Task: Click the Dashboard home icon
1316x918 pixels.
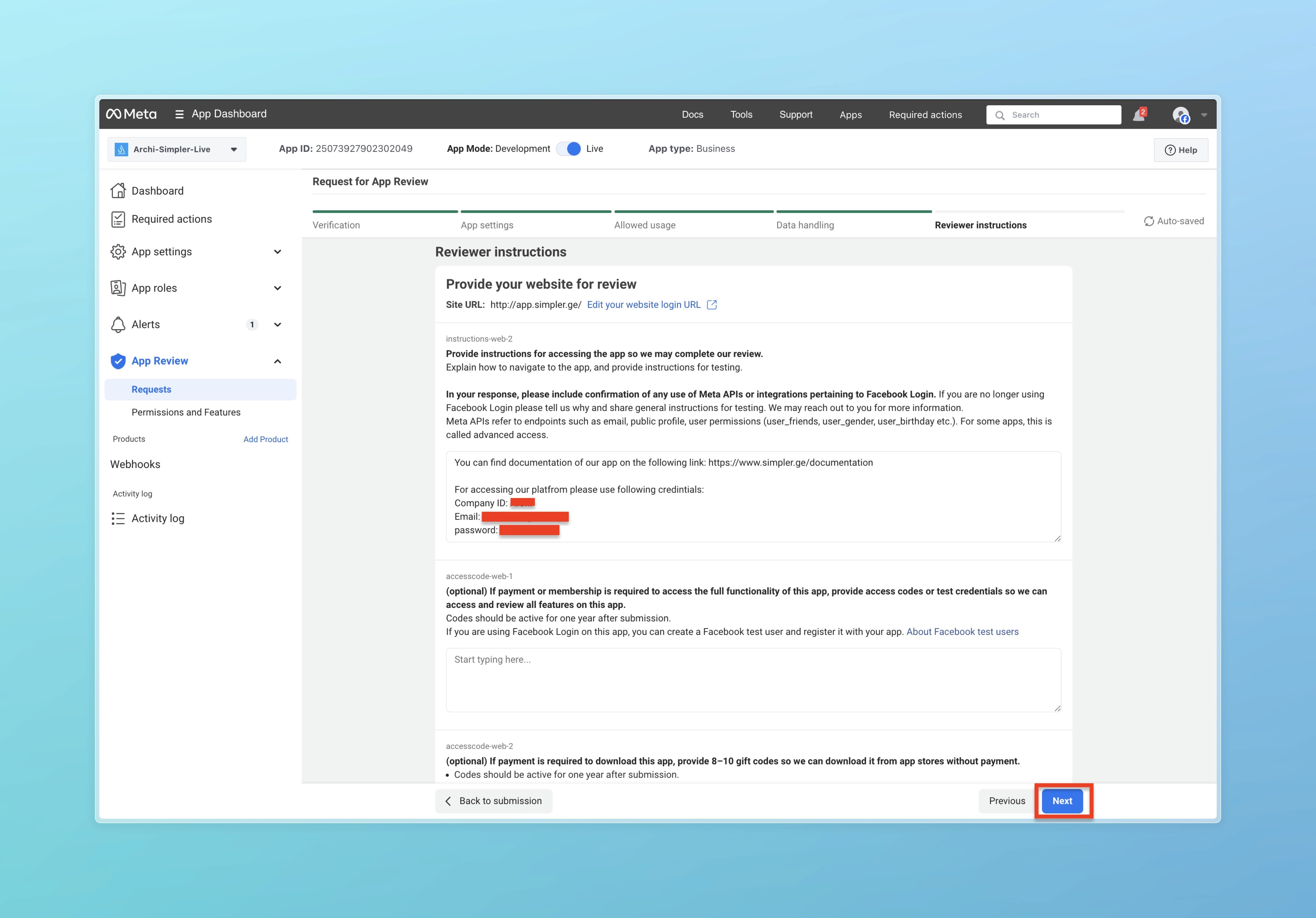Action: point(118,191)
